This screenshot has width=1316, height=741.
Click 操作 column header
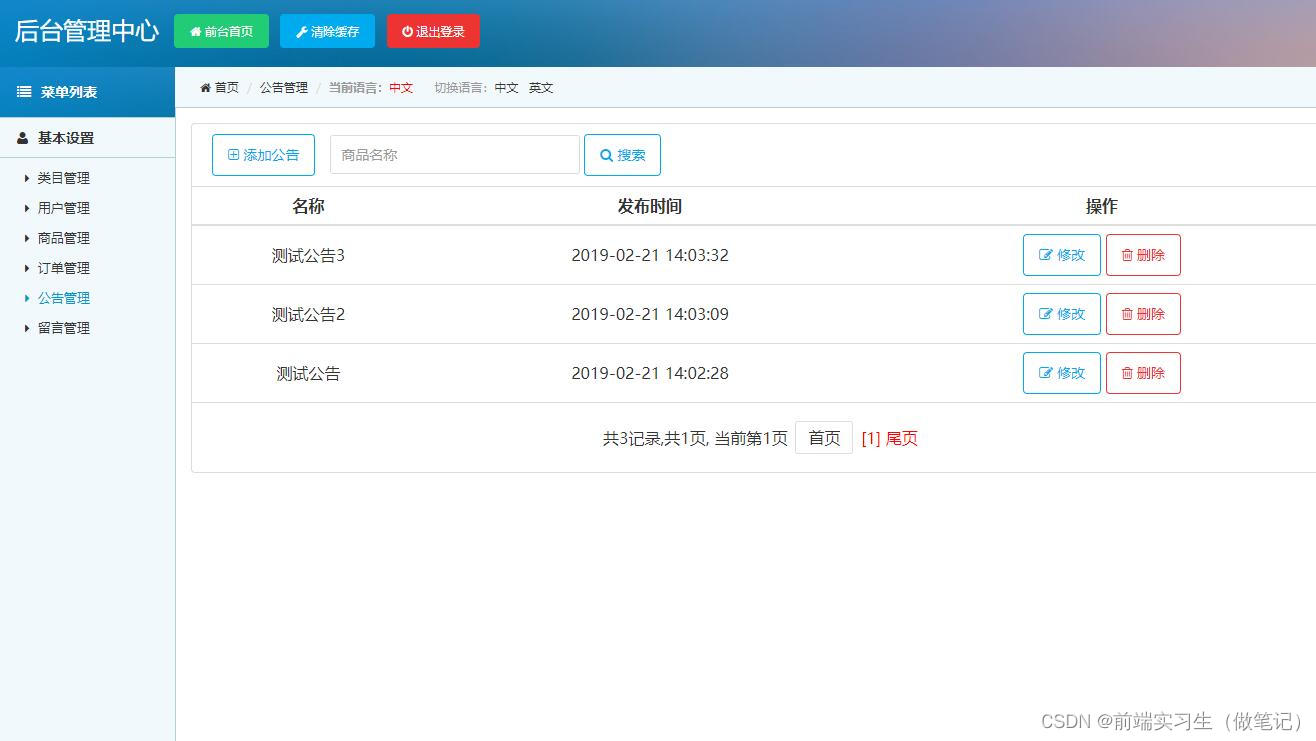pos(1102,206)
